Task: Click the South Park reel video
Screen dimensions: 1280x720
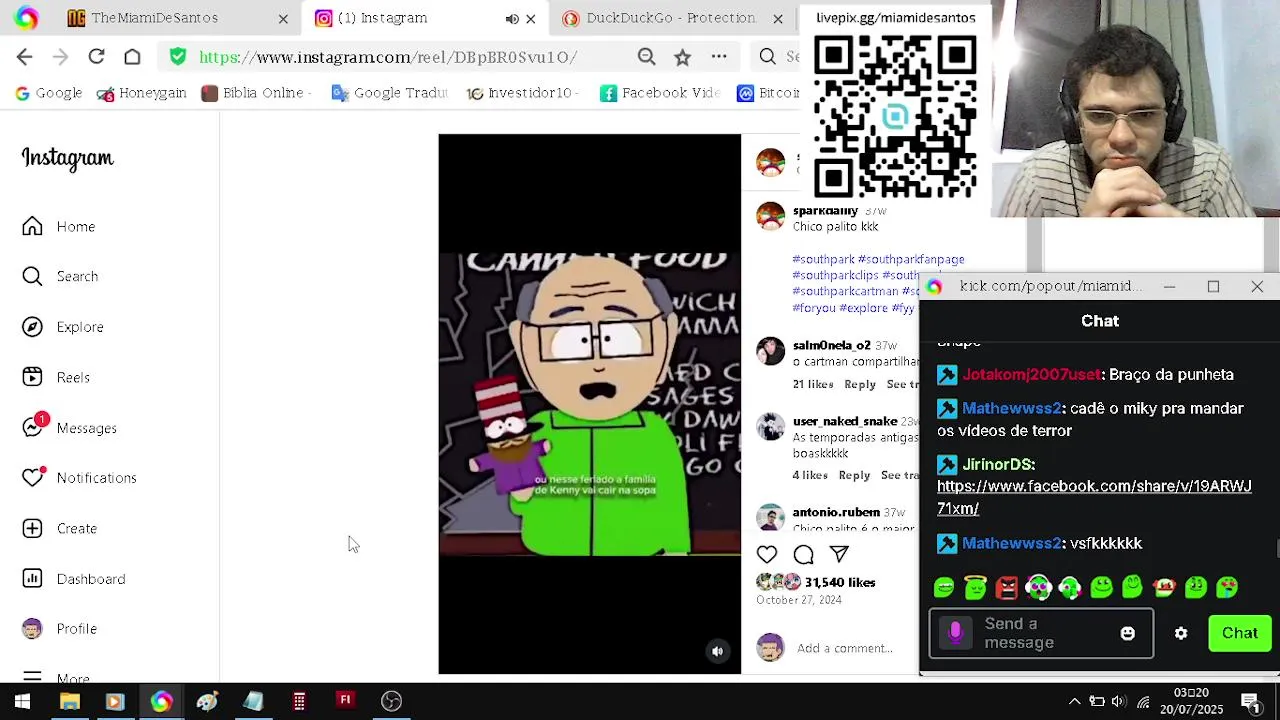Action: click(x=590, y=404)
